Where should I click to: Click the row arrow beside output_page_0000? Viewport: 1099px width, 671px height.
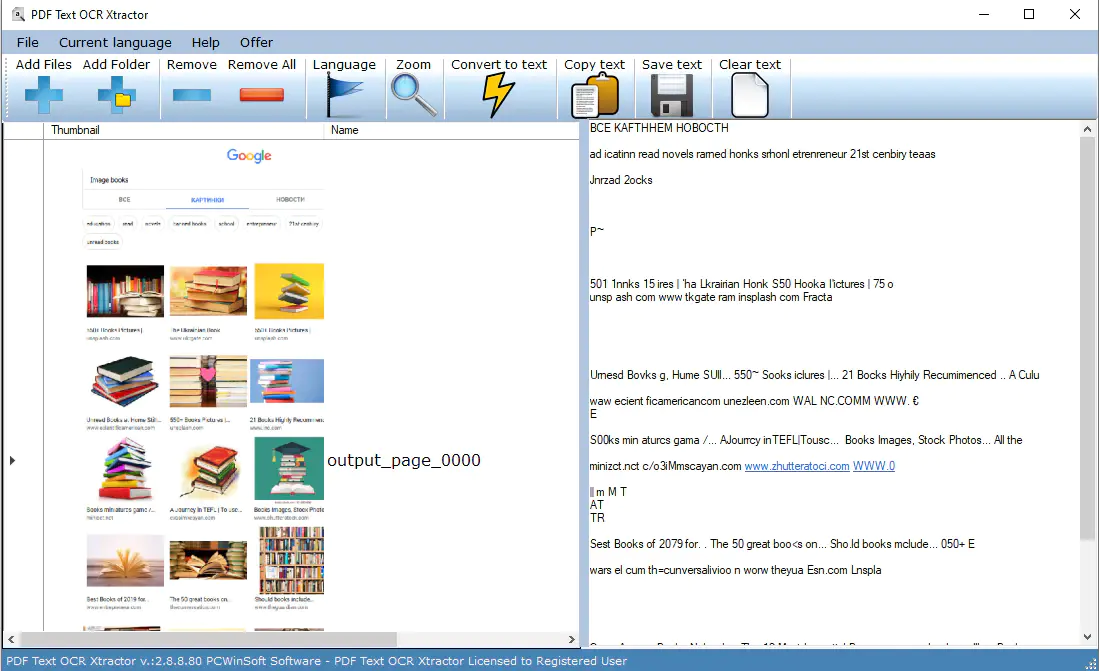click(x=12, y=460)
